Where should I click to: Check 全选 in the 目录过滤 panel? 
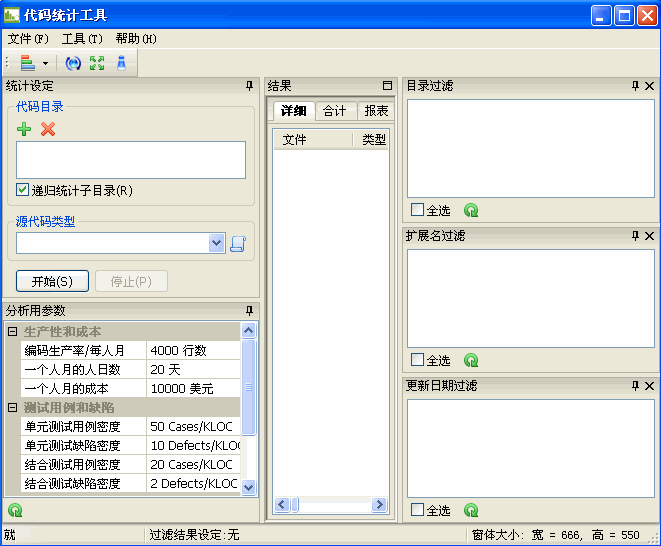(418, 211)
